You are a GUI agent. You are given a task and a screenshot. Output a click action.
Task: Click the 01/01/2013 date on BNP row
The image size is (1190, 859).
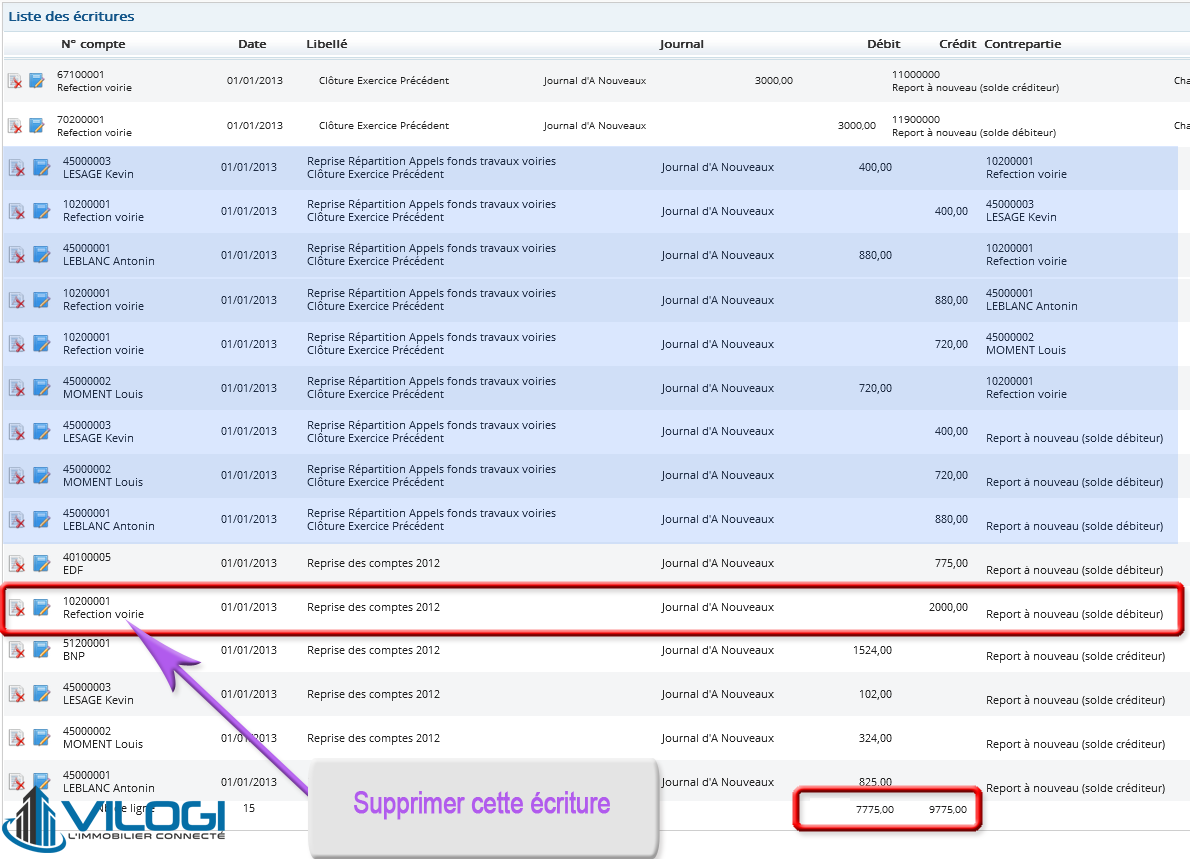coord(249,650)
